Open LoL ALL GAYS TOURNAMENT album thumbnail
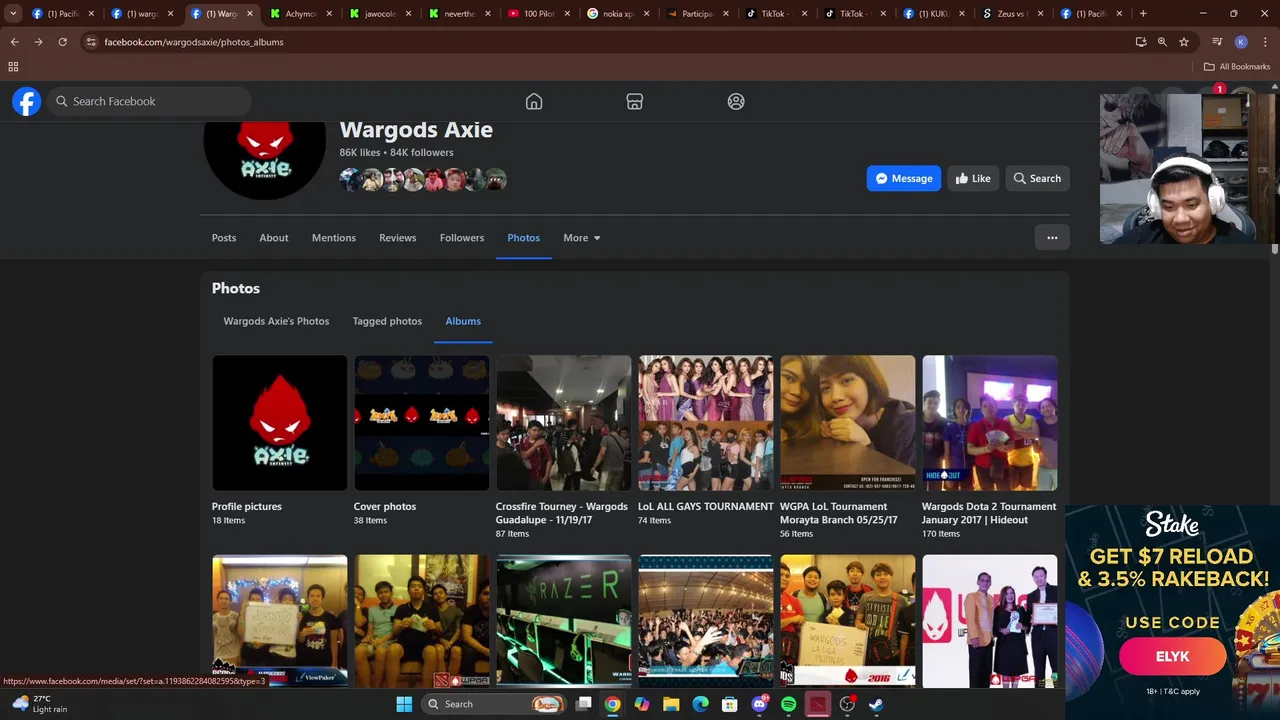The height and width of the screenshot is (720, 1280). [706, 423]
